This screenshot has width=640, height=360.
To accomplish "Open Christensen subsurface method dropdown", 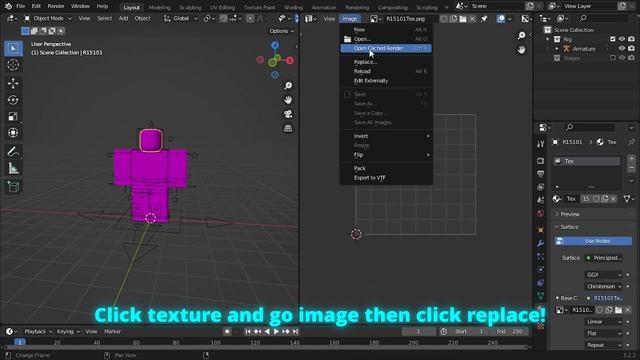I will [604, 287].
